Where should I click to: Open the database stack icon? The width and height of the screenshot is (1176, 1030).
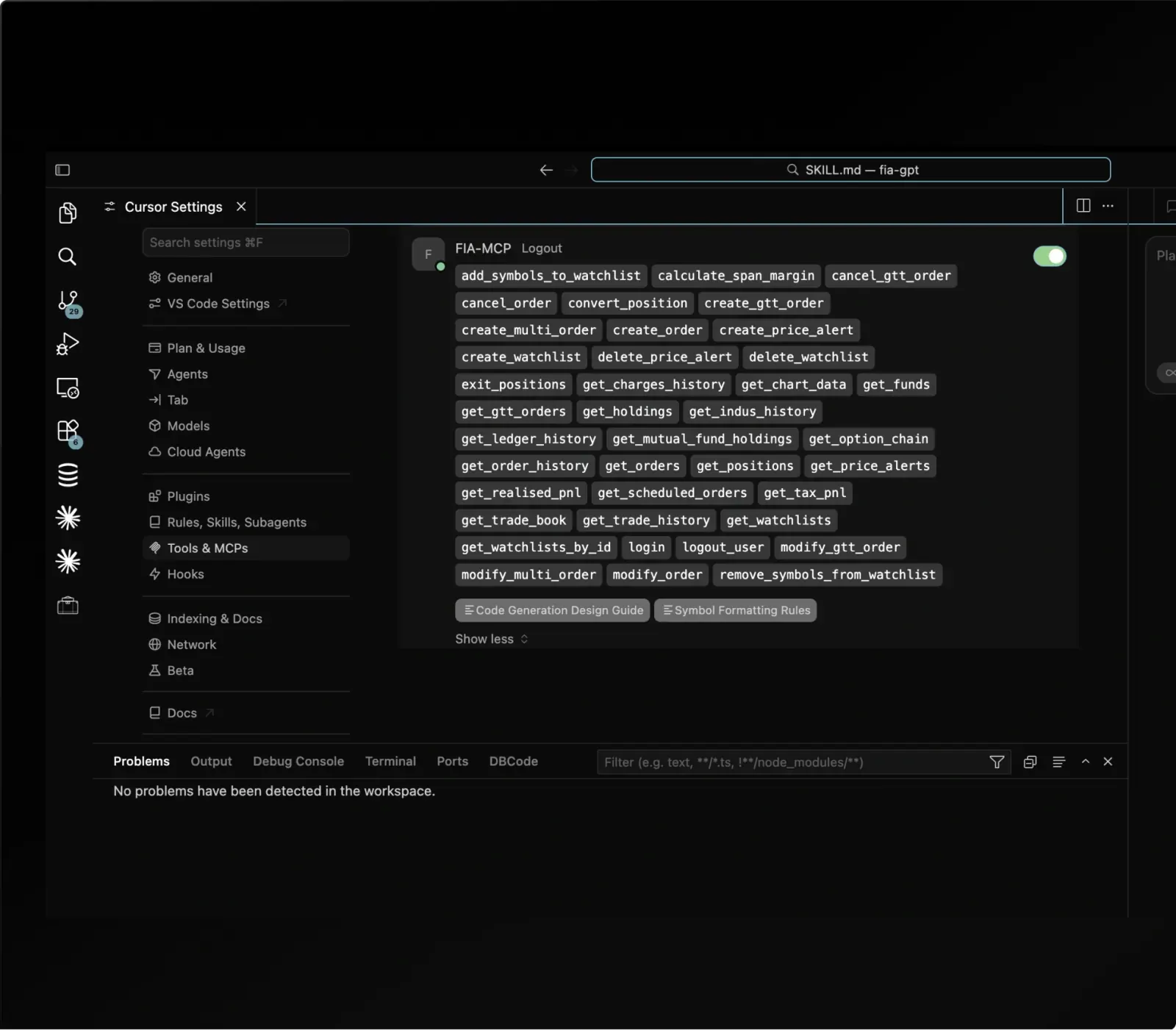(x=68, y=475)
